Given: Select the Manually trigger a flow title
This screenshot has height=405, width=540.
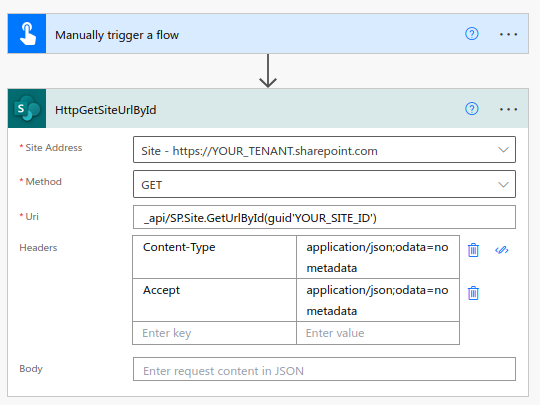Looking at the screenshot, I should (x=117, y=35).
